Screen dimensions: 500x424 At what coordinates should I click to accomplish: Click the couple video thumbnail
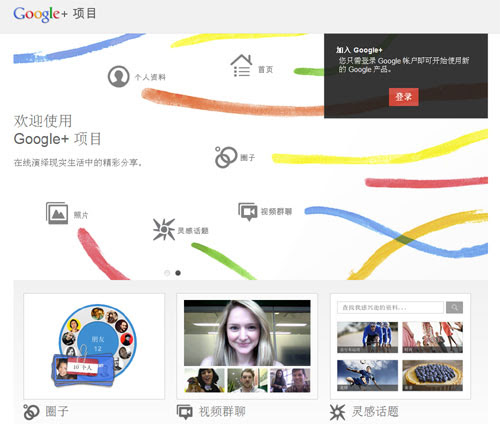click(290, 380)
